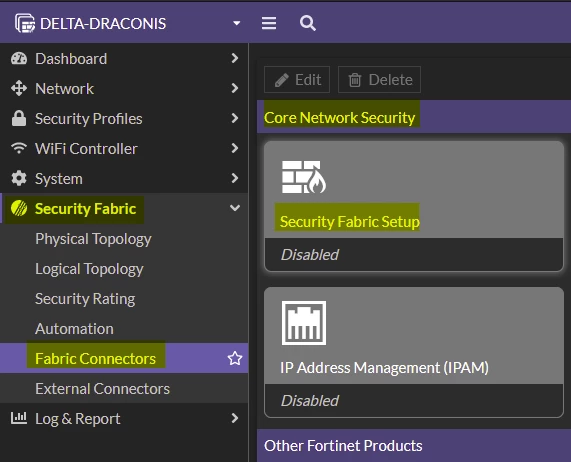571x462 pixels.
Task: Click the System gear icon
Action: (x=19, y=178)
